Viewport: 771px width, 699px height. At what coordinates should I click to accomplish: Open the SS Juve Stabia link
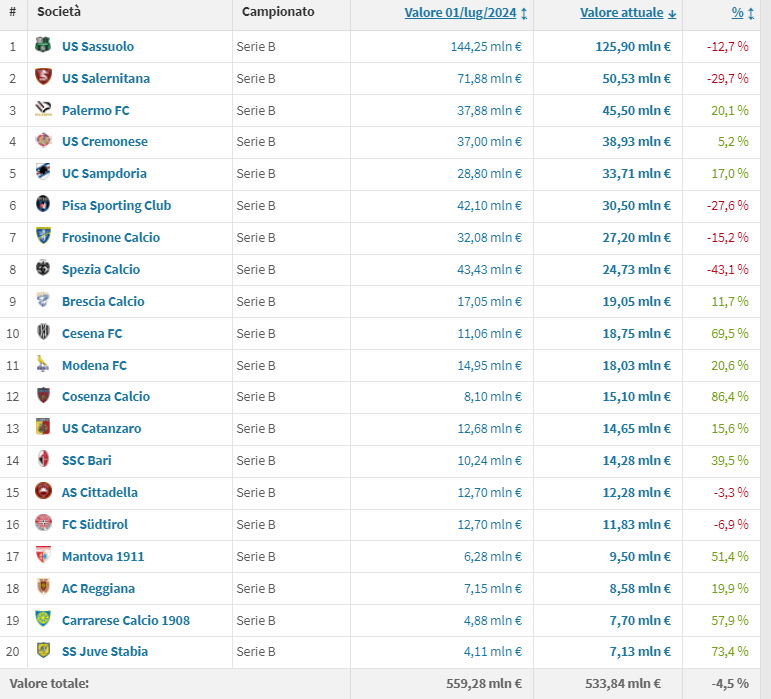click(x=104, y=651)
